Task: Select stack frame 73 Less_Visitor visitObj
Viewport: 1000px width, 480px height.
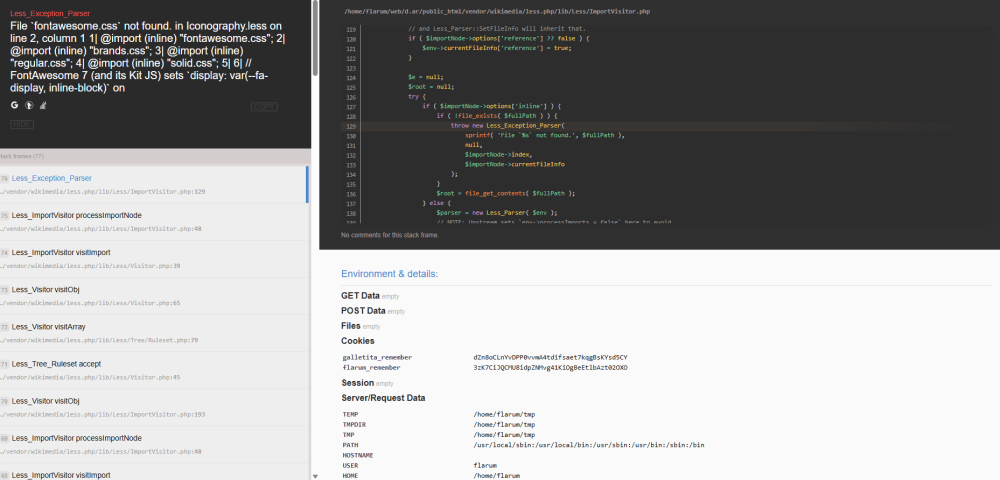Action: 153,296
